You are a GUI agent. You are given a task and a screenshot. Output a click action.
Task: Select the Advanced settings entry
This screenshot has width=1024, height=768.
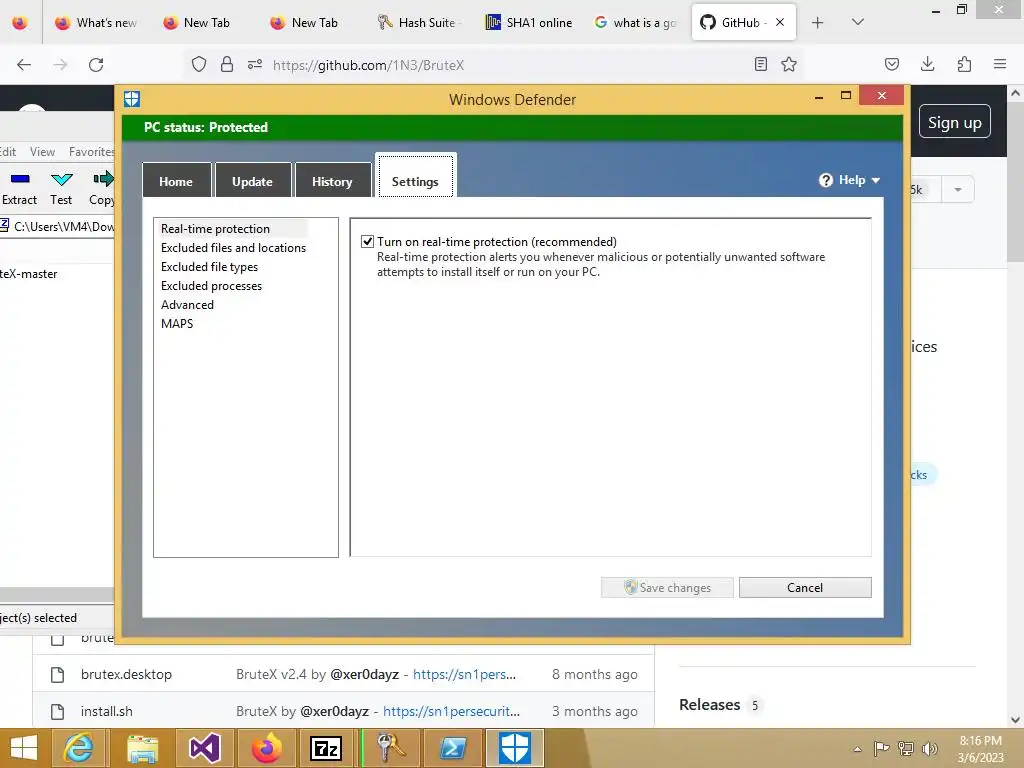pyautogui.click(x=187, y=304)
